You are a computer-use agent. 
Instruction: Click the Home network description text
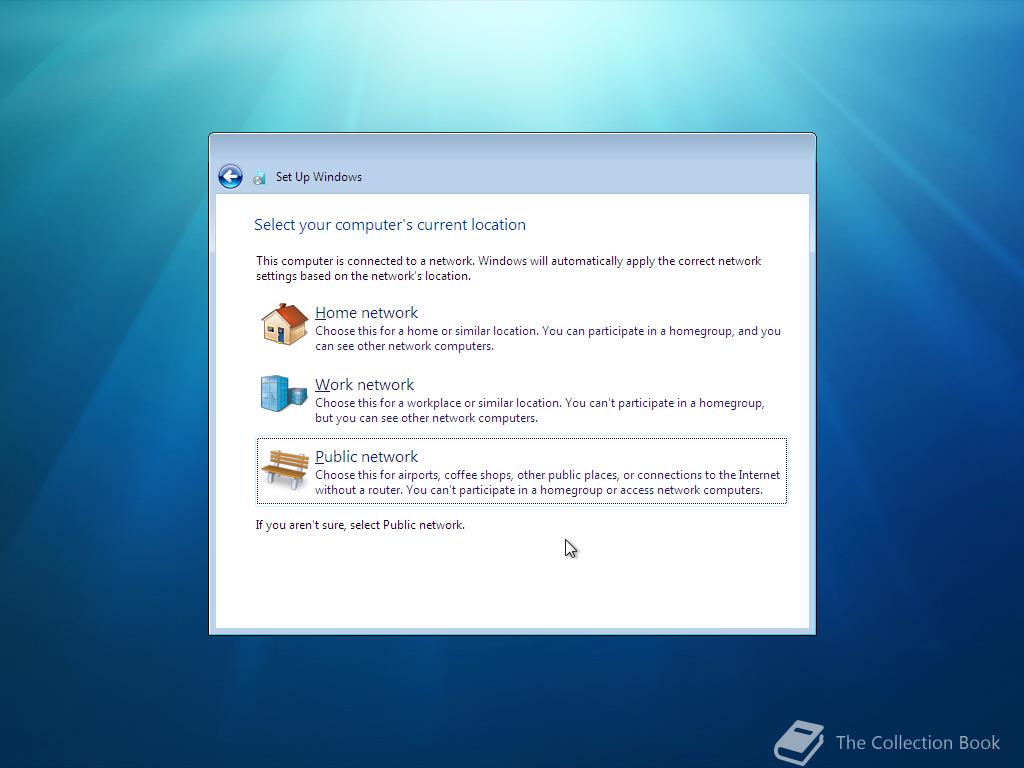(x=548, y=338)
